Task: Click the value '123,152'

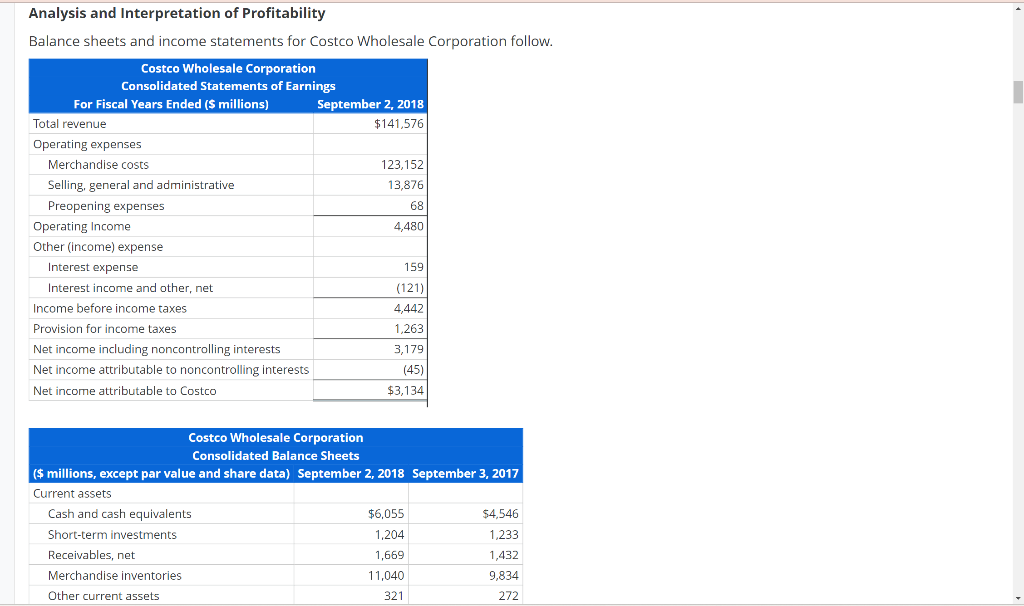Action: (x=402, y=165)
